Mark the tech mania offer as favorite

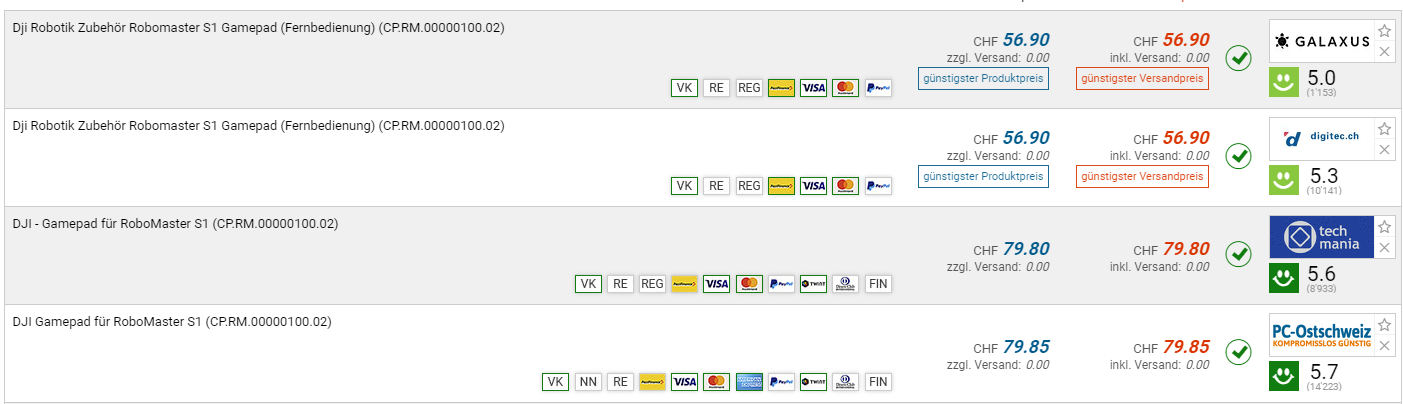tap(1384, 227)
